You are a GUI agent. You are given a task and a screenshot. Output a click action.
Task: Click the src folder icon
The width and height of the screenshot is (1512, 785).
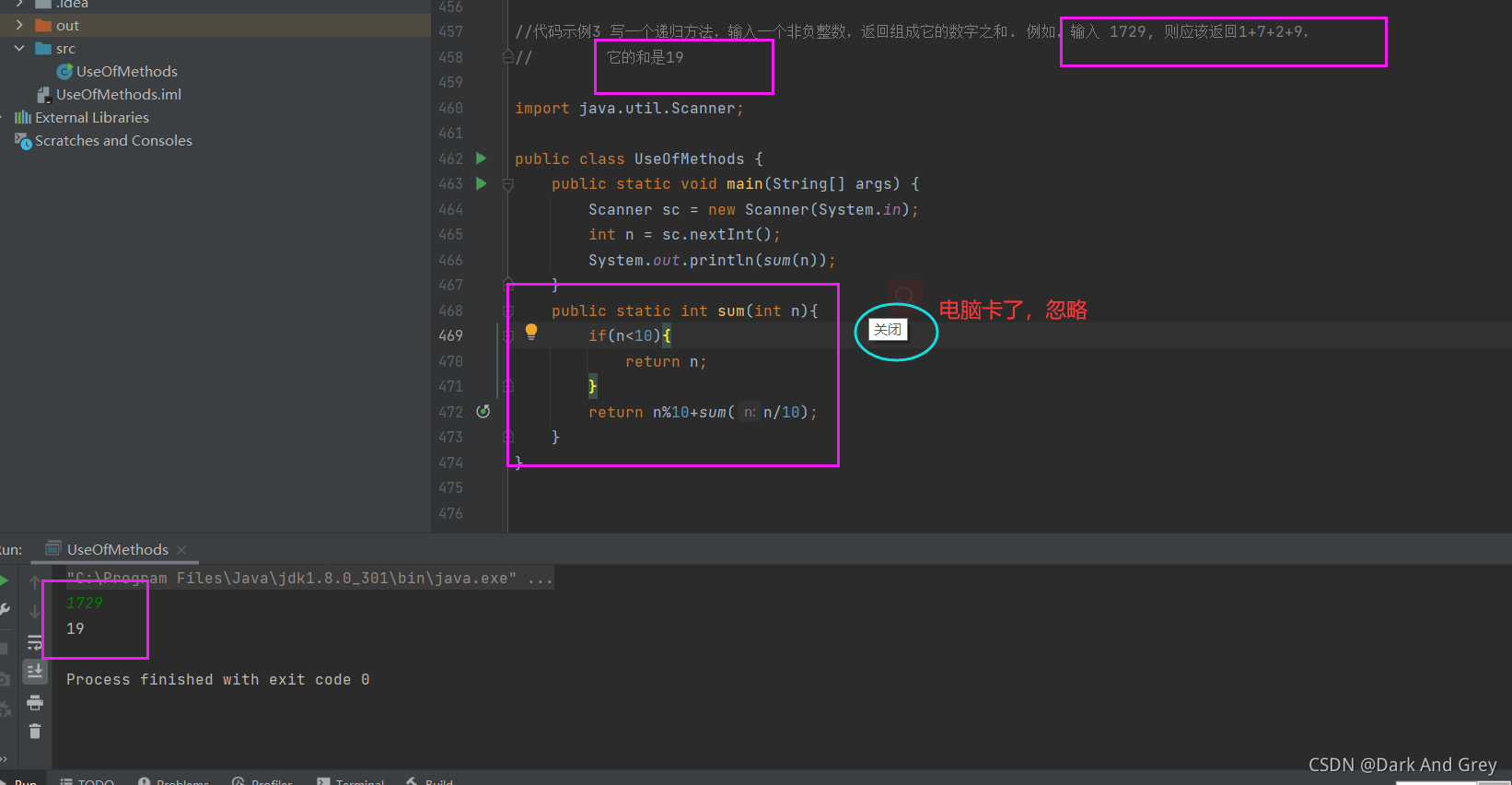tap(43, 48)
